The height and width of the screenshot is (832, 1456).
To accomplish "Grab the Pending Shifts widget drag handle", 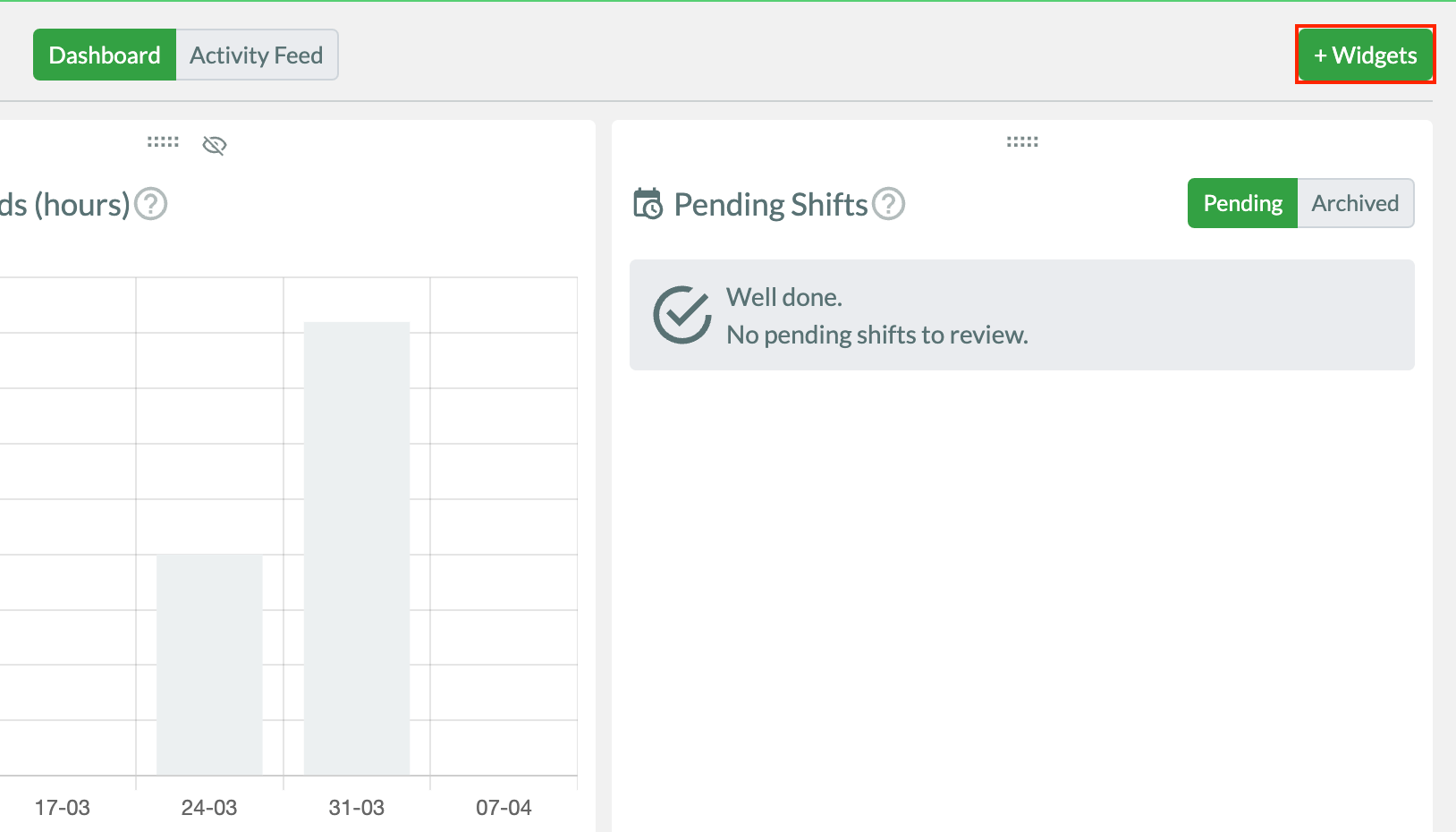I will 1022,142.
